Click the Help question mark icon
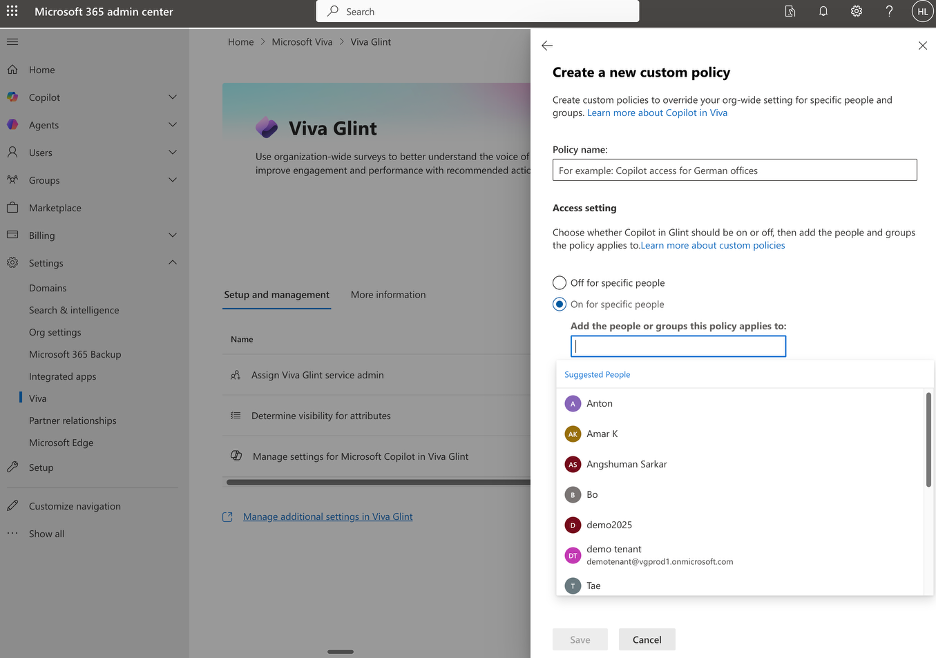 pyautogui.click(x=889, y=11)
